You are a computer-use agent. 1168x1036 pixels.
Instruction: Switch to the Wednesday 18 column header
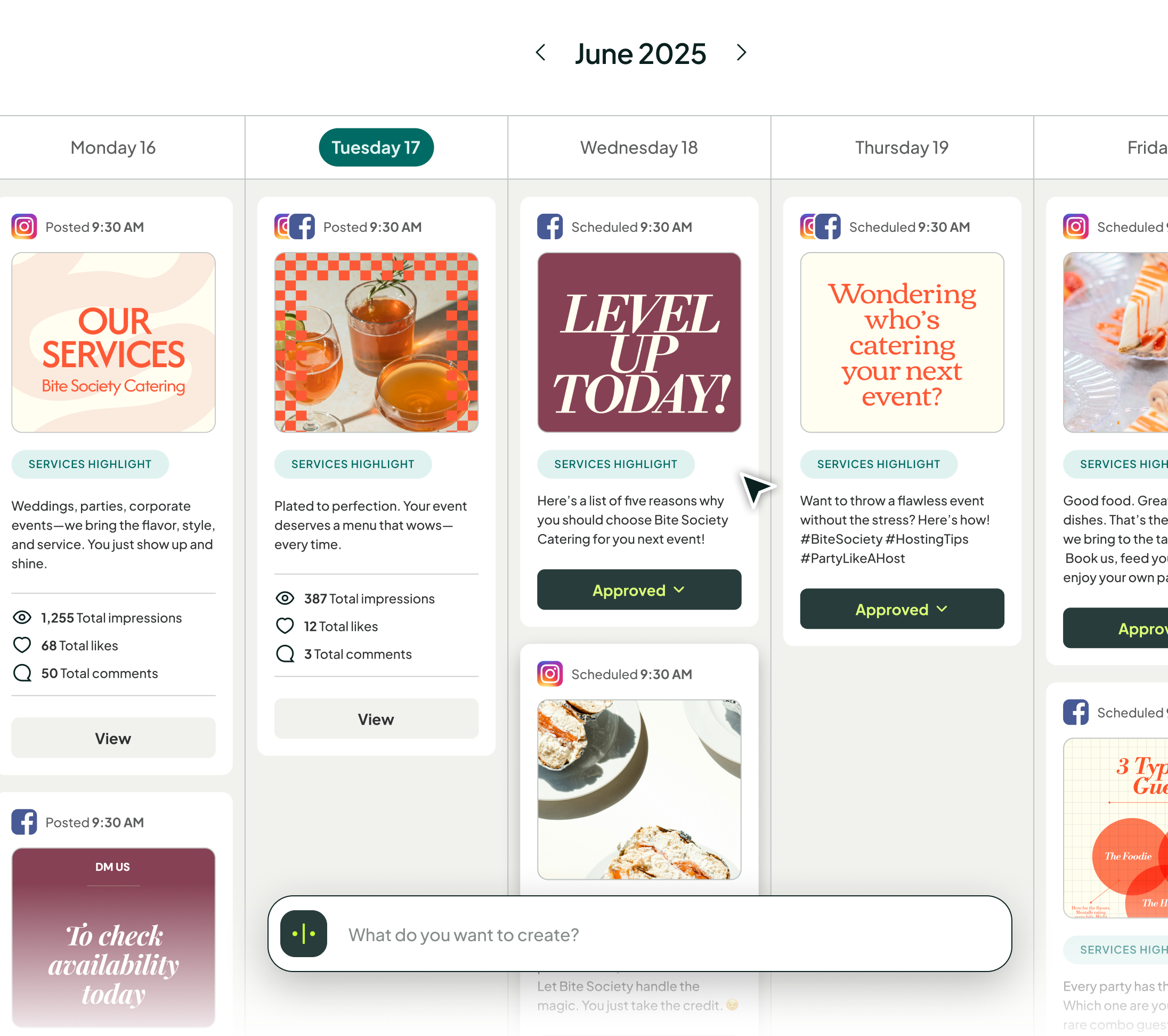[x=639, y=148]
